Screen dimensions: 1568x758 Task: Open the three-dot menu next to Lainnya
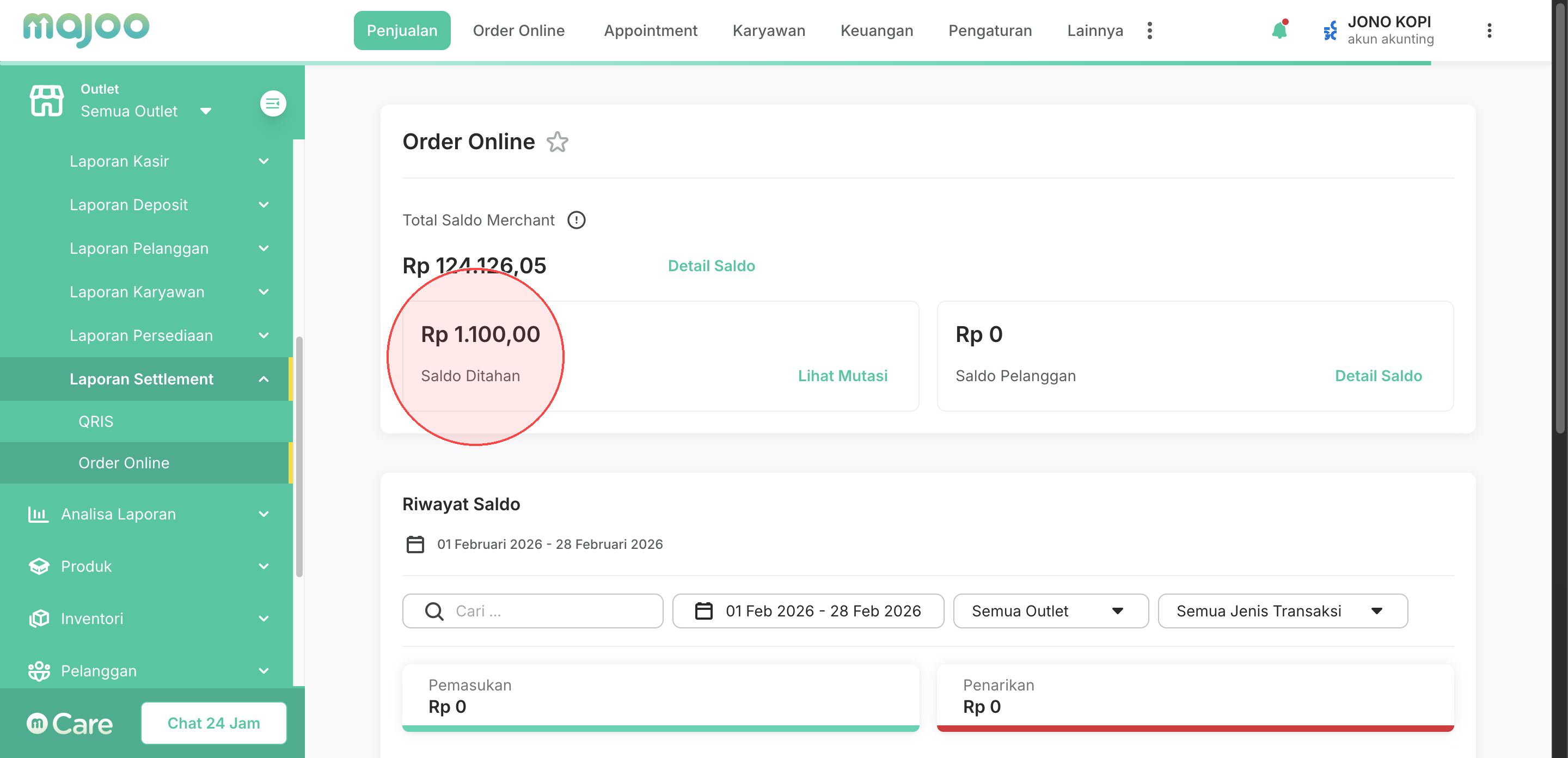1149,30
